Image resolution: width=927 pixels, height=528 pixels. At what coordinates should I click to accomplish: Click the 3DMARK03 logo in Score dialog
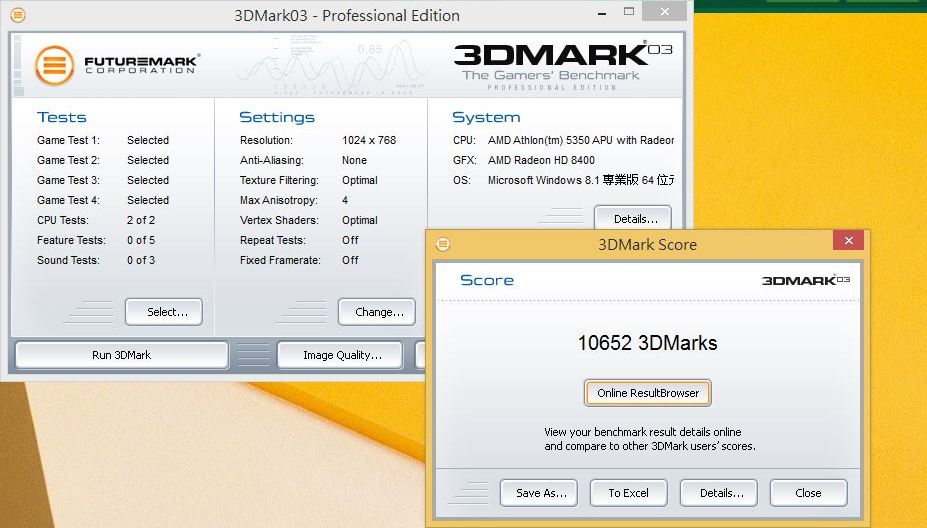[x=806, y=280]
